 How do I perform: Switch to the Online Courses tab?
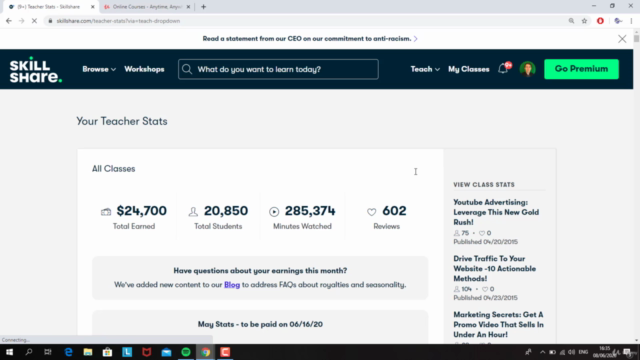pos(147,7)
